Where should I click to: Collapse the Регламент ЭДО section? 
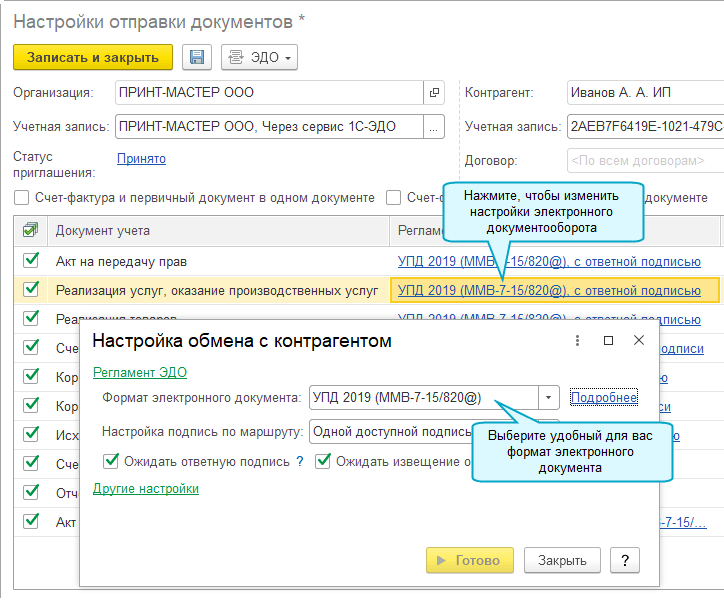coord(140,372)
